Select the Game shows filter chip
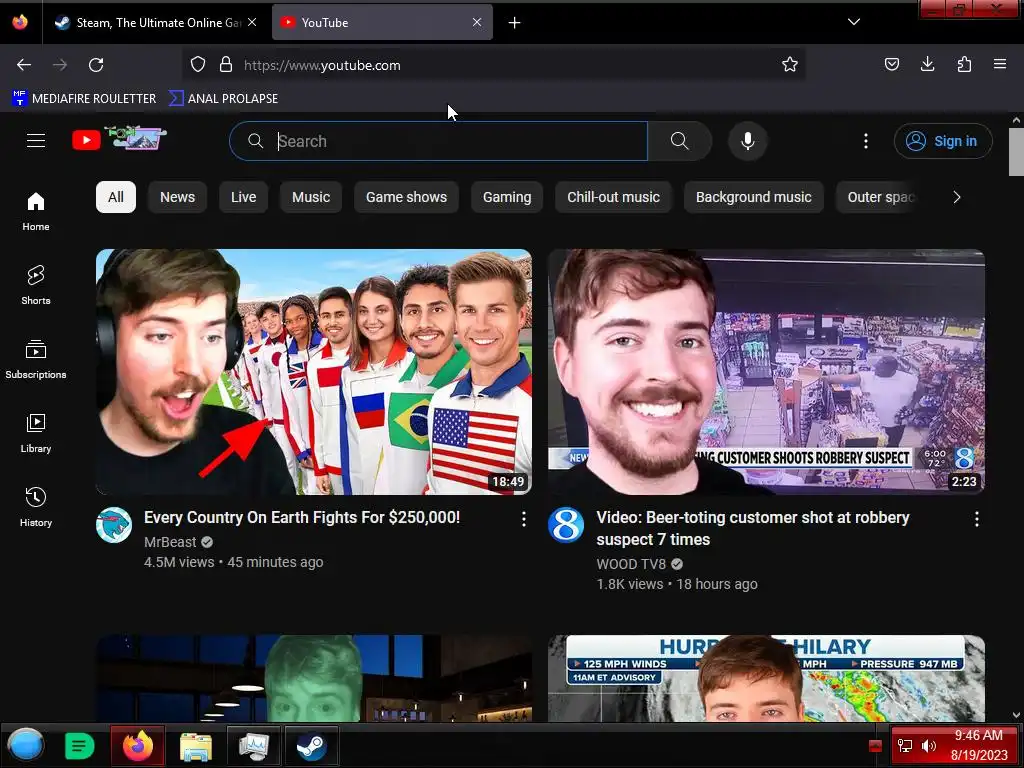1024x768 pixels. coord(406,197)
